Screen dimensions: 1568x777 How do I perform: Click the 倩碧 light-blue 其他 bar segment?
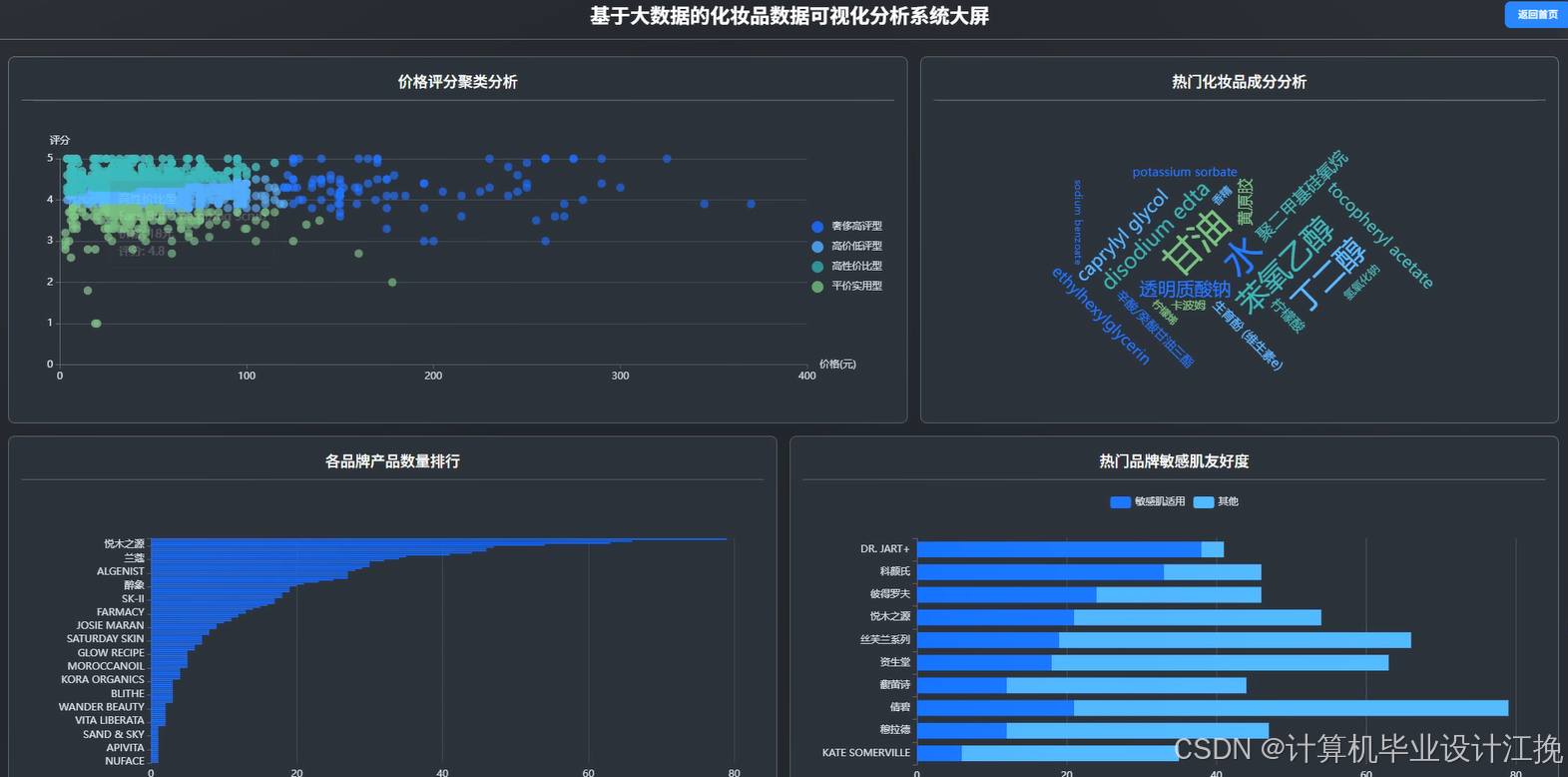tap(1292, 708)
